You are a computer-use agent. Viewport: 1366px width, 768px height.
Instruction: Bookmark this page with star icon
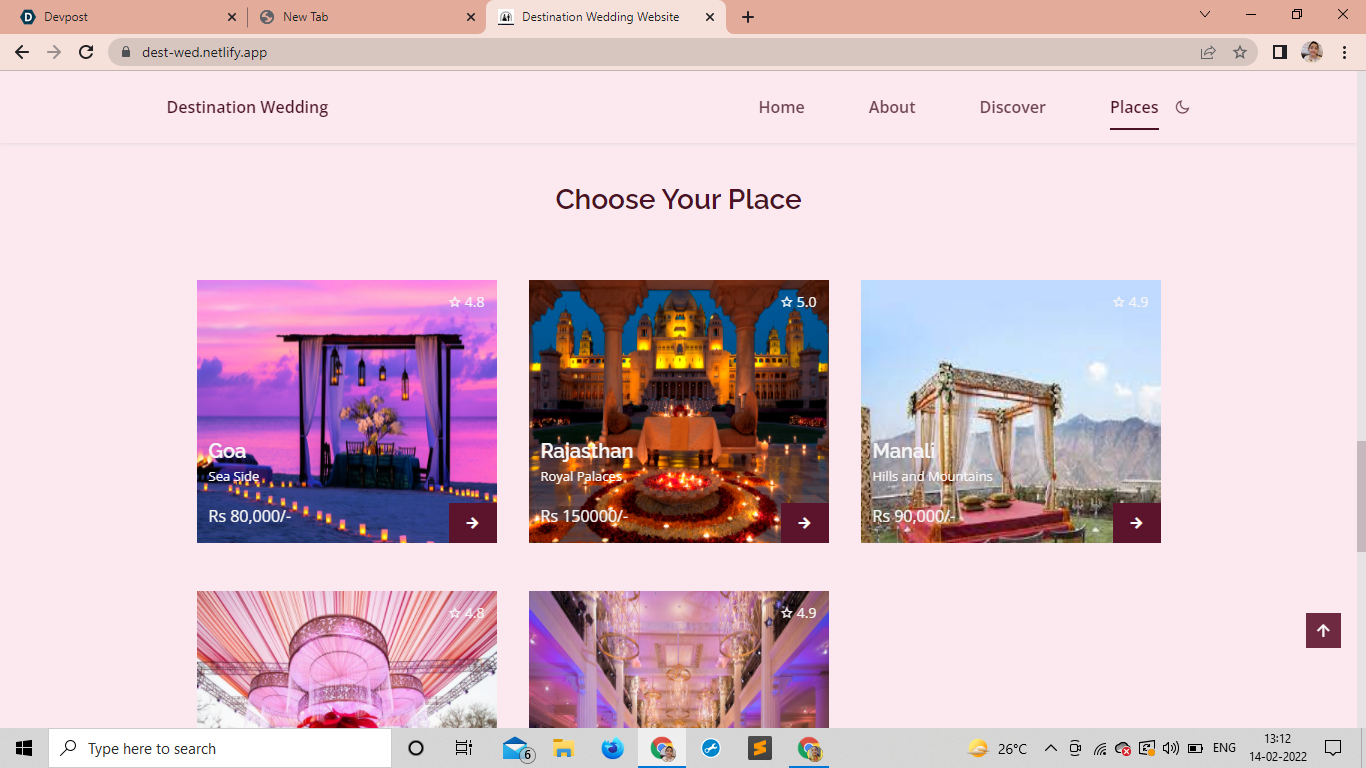(1240, 52)
